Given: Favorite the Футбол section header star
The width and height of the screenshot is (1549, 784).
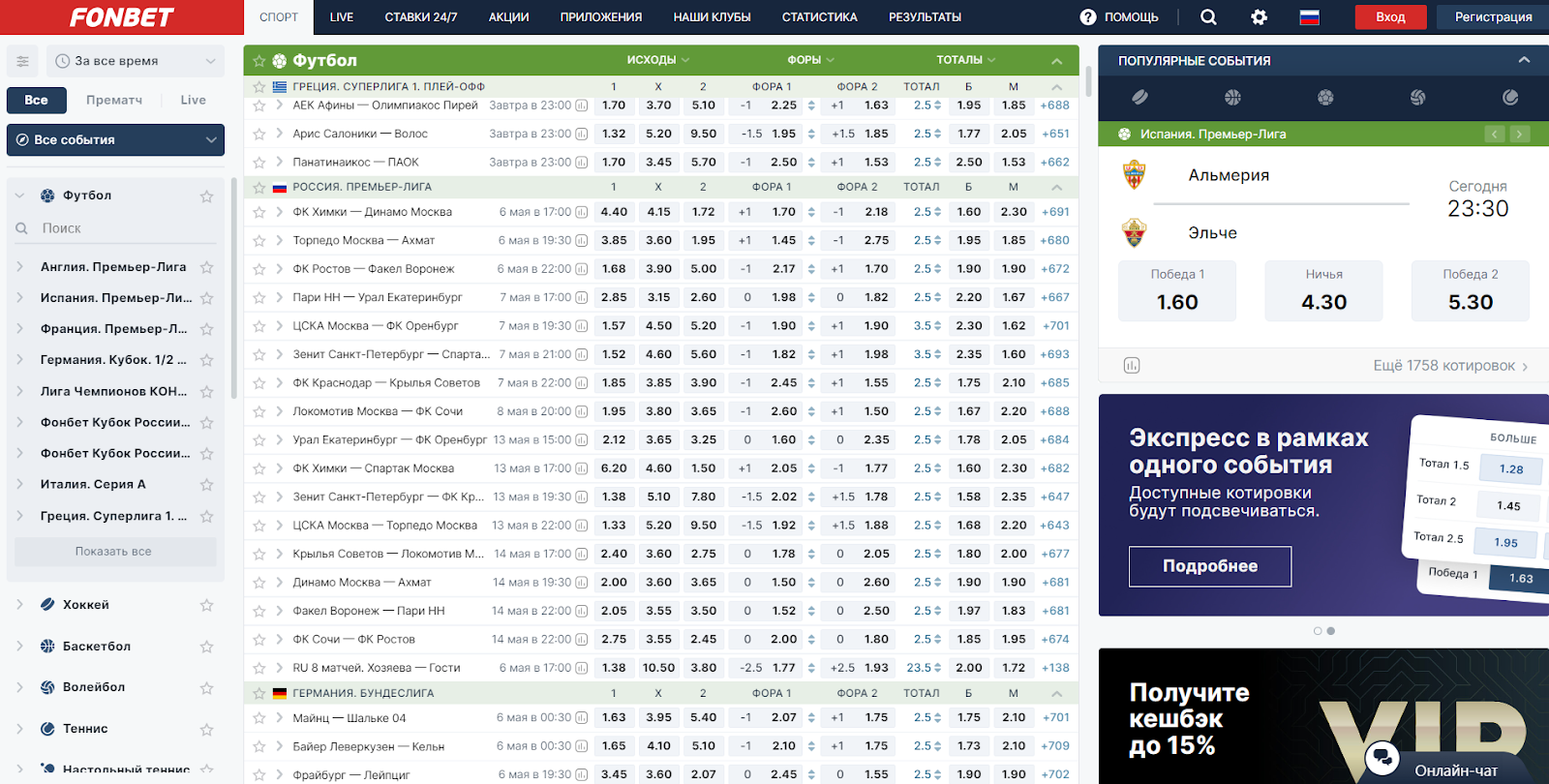Looking at the screenshot, I should (x=259, y=61).
